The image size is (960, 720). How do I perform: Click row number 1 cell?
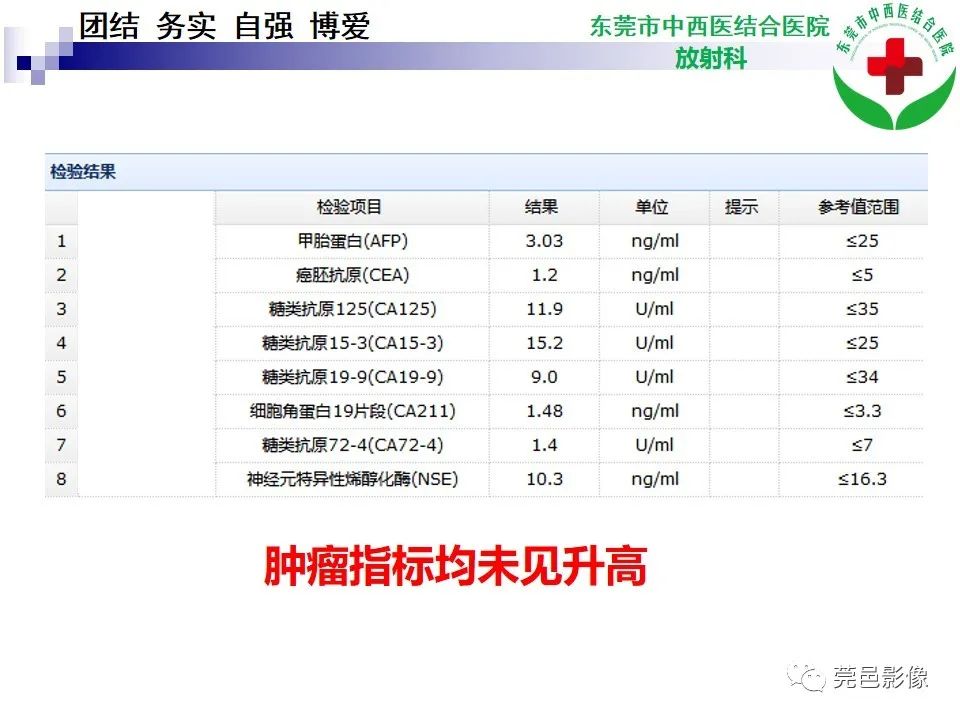(61, 241)
